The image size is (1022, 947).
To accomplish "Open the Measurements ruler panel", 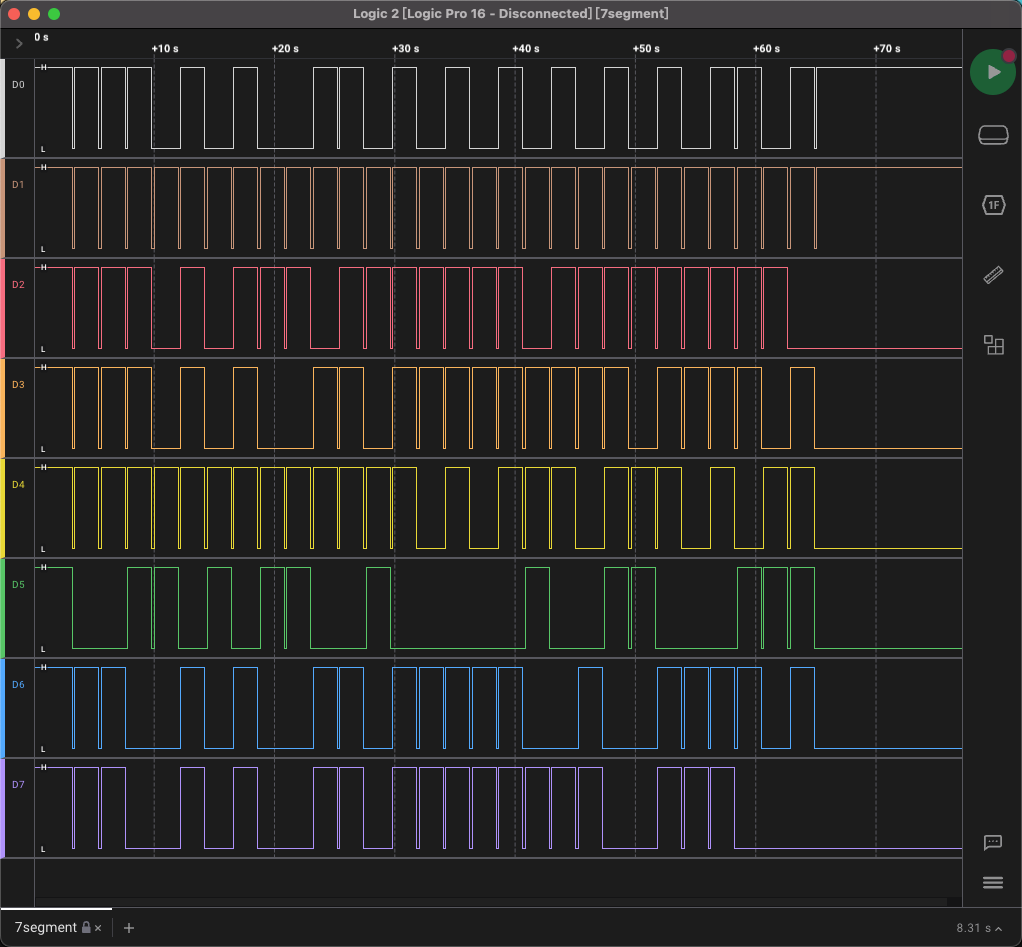I will [x=992, y=275].
